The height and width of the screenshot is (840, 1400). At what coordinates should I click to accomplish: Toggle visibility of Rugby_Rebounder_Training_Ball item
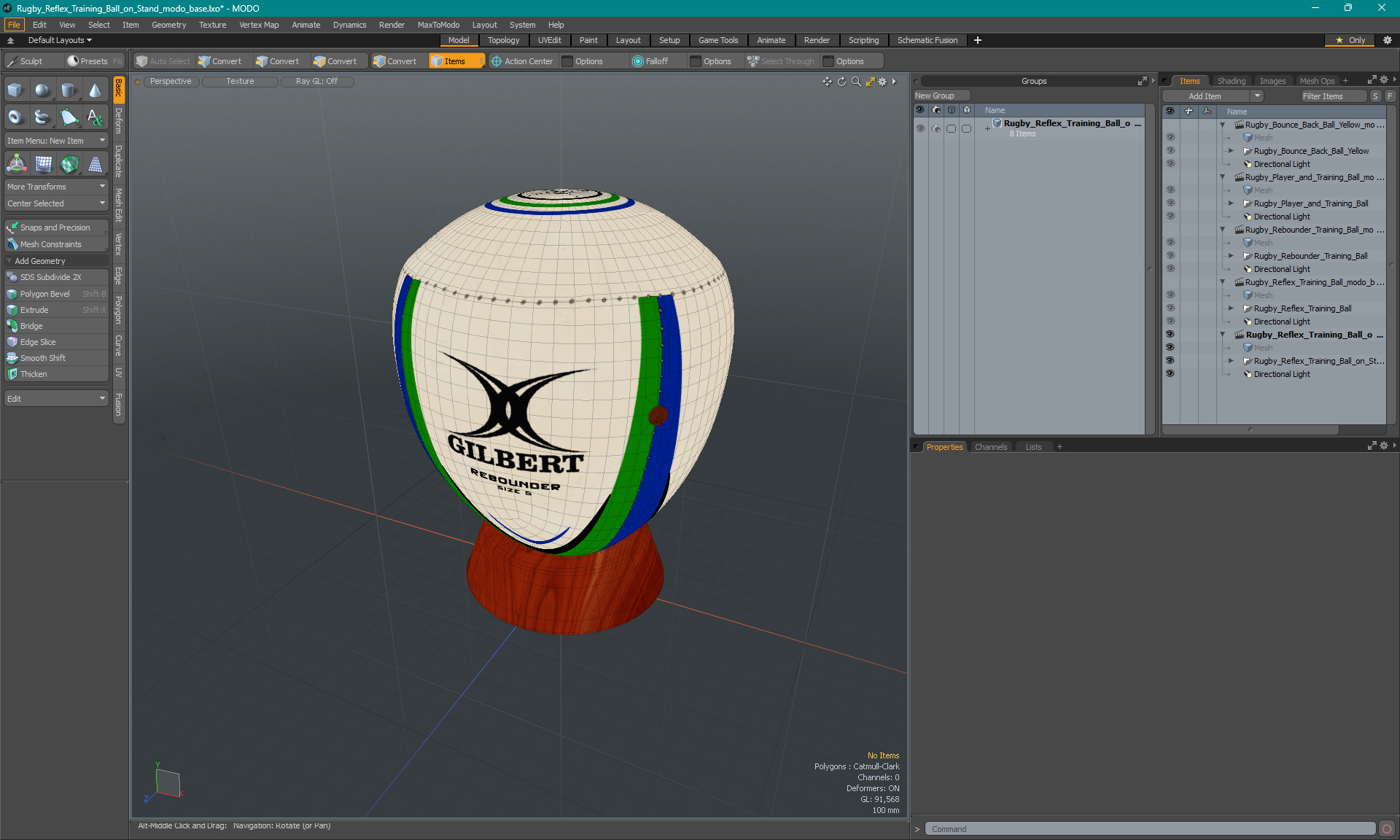click(x=1170, y=256)
